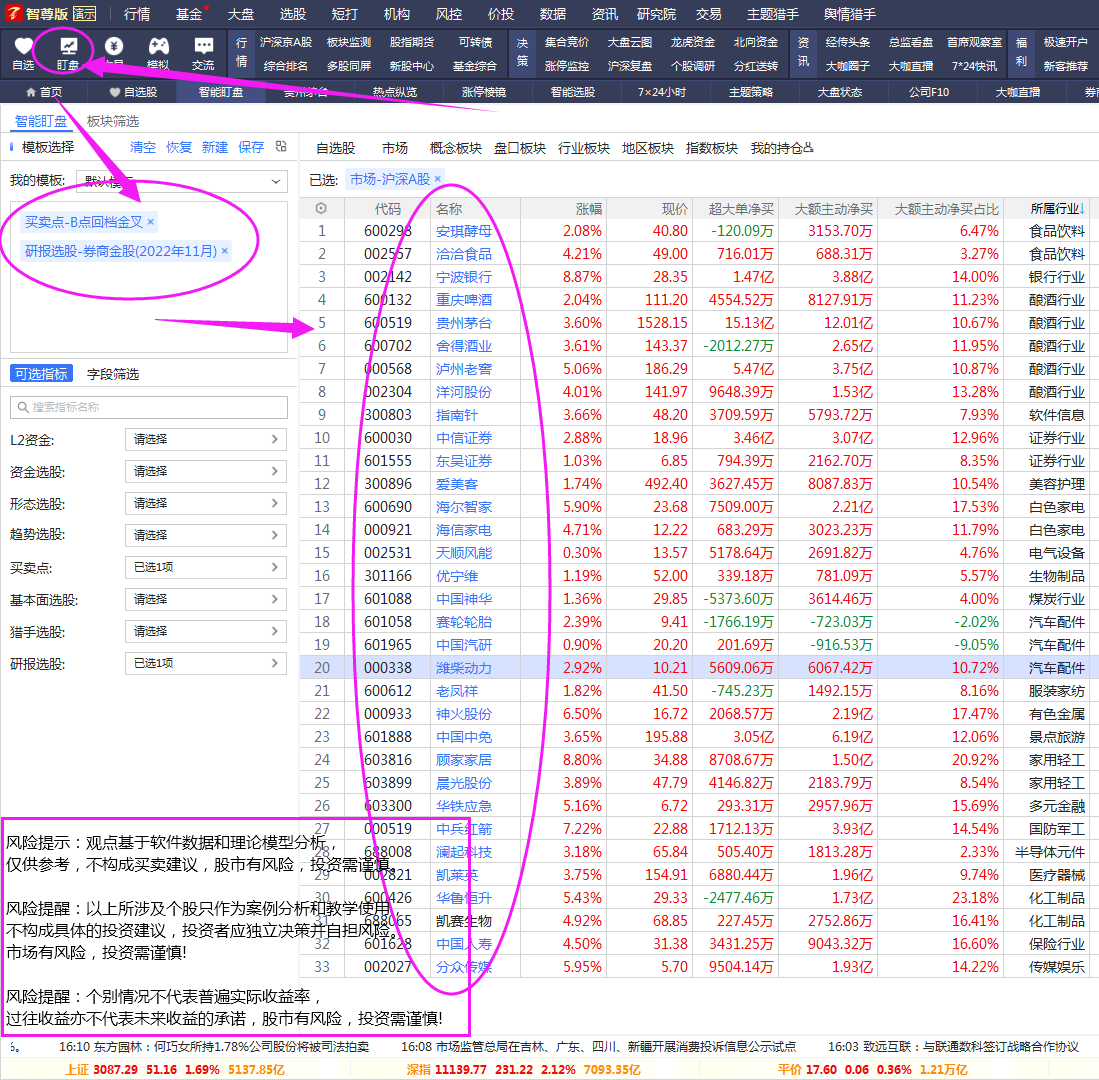Open the 交流 chat bubble icon
This screenshot has height=1080, width=1099.
tap(203, 46)
